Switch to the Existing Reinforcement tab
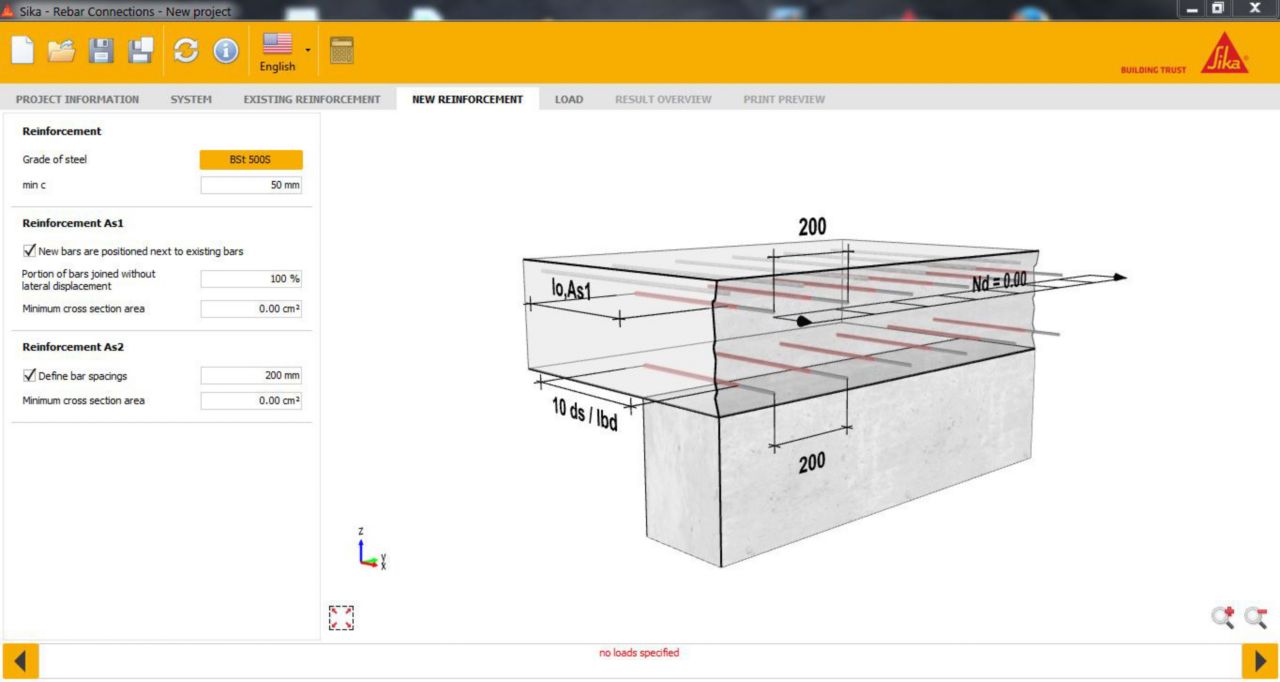 click(312, 99)
